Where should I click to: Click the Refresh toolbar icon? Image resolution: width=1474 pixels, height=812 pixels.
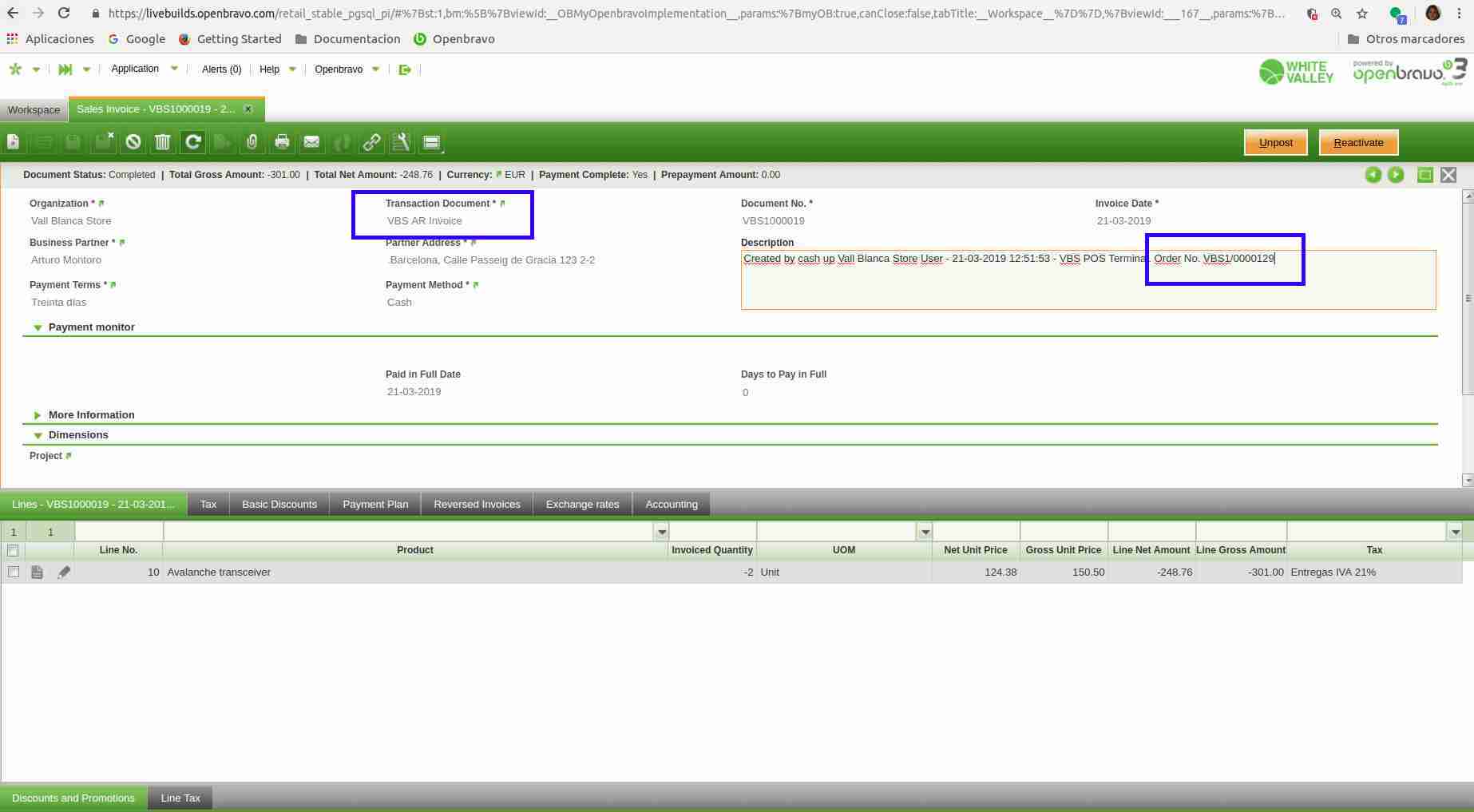pos(192,142)
